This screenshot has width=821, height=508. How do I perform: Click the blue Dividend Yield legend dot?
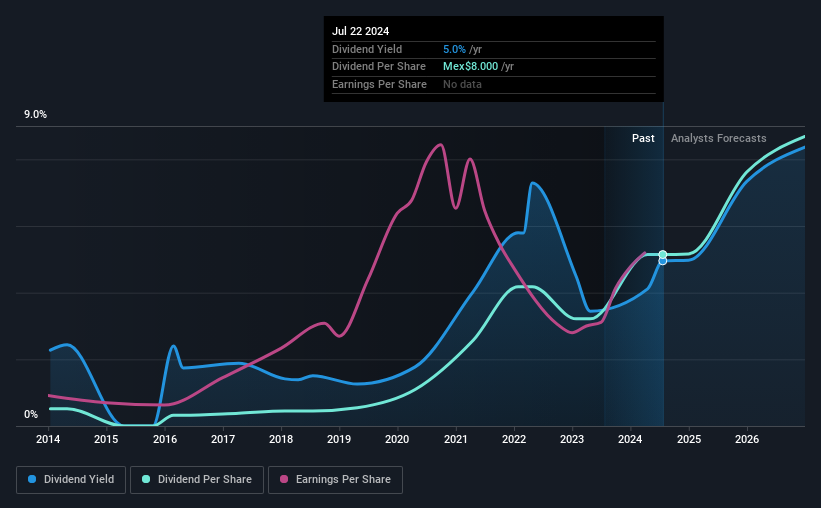pyautogui.click(x=32, y=479)
